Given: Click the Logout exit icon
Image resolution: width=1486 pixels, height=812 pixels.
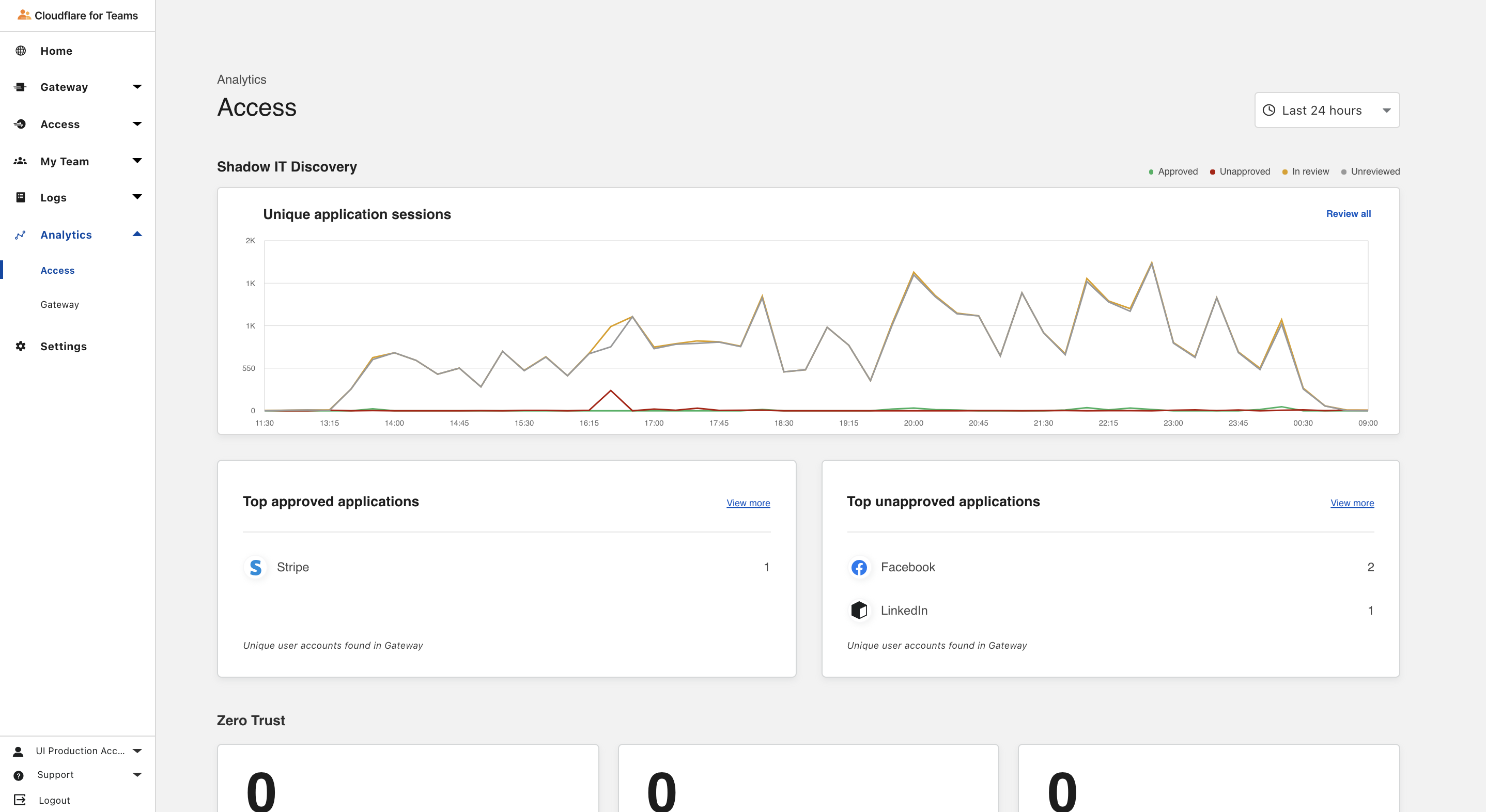Looking at the screenshot, I should click(20, 800).
